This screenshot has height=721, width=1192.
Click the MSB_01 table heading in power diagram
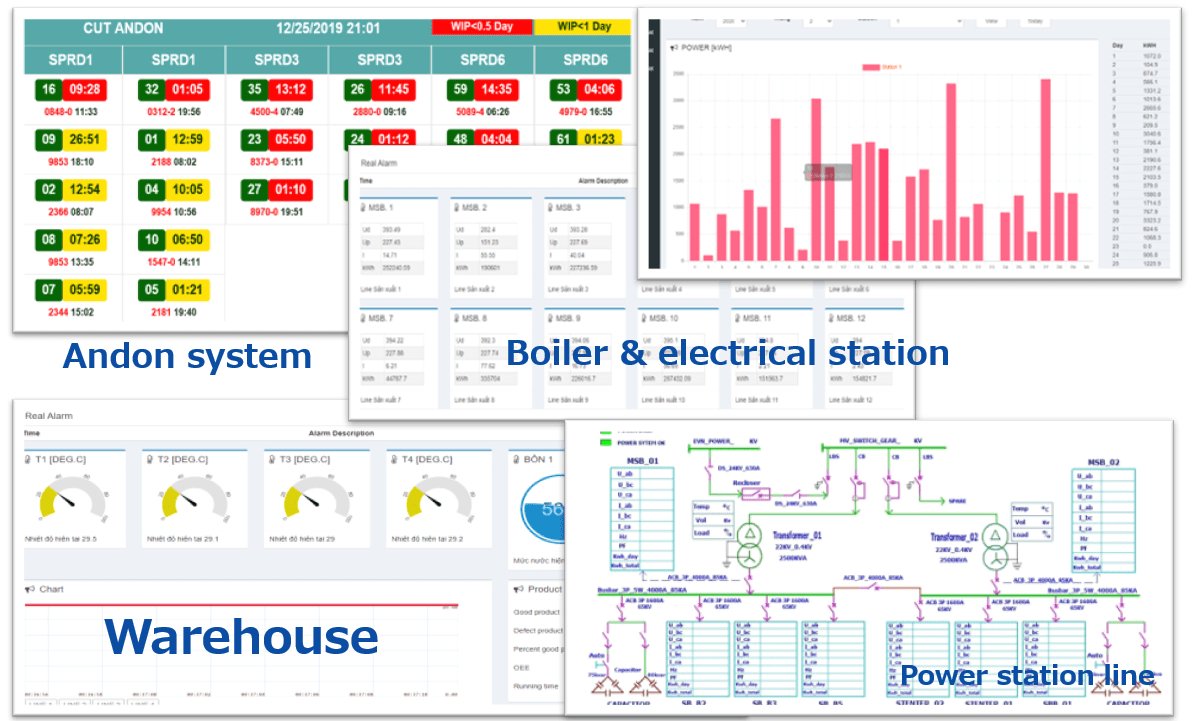(x=642, y=461)
